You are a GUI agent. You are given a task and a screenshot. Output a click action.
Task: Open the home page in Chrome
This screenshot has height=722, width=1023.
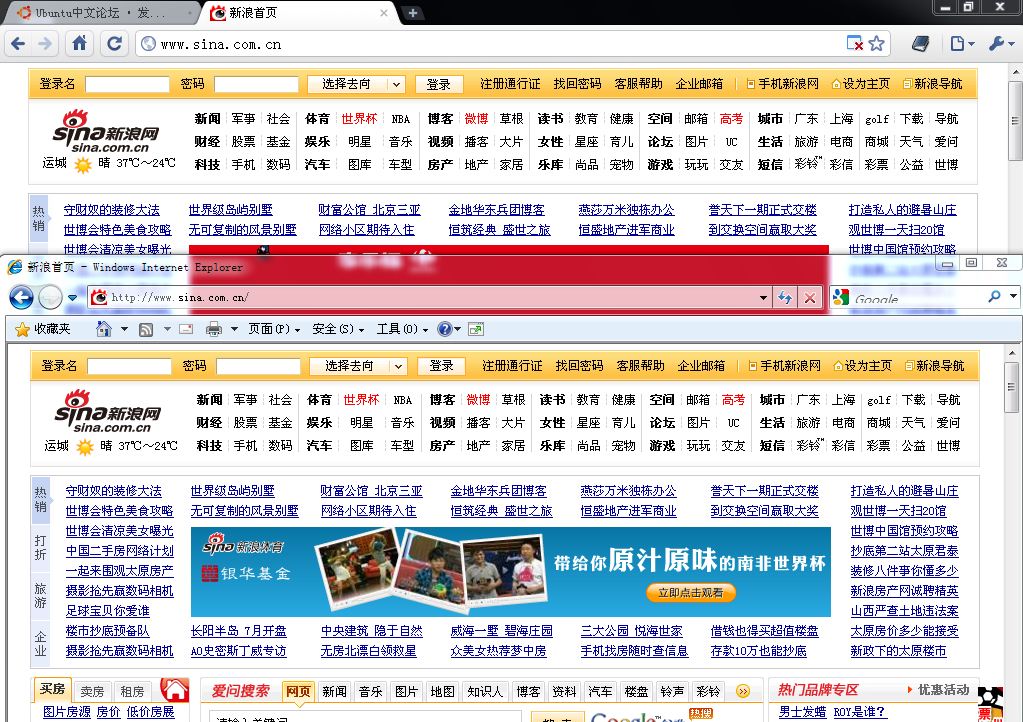(x=80, y=44)
